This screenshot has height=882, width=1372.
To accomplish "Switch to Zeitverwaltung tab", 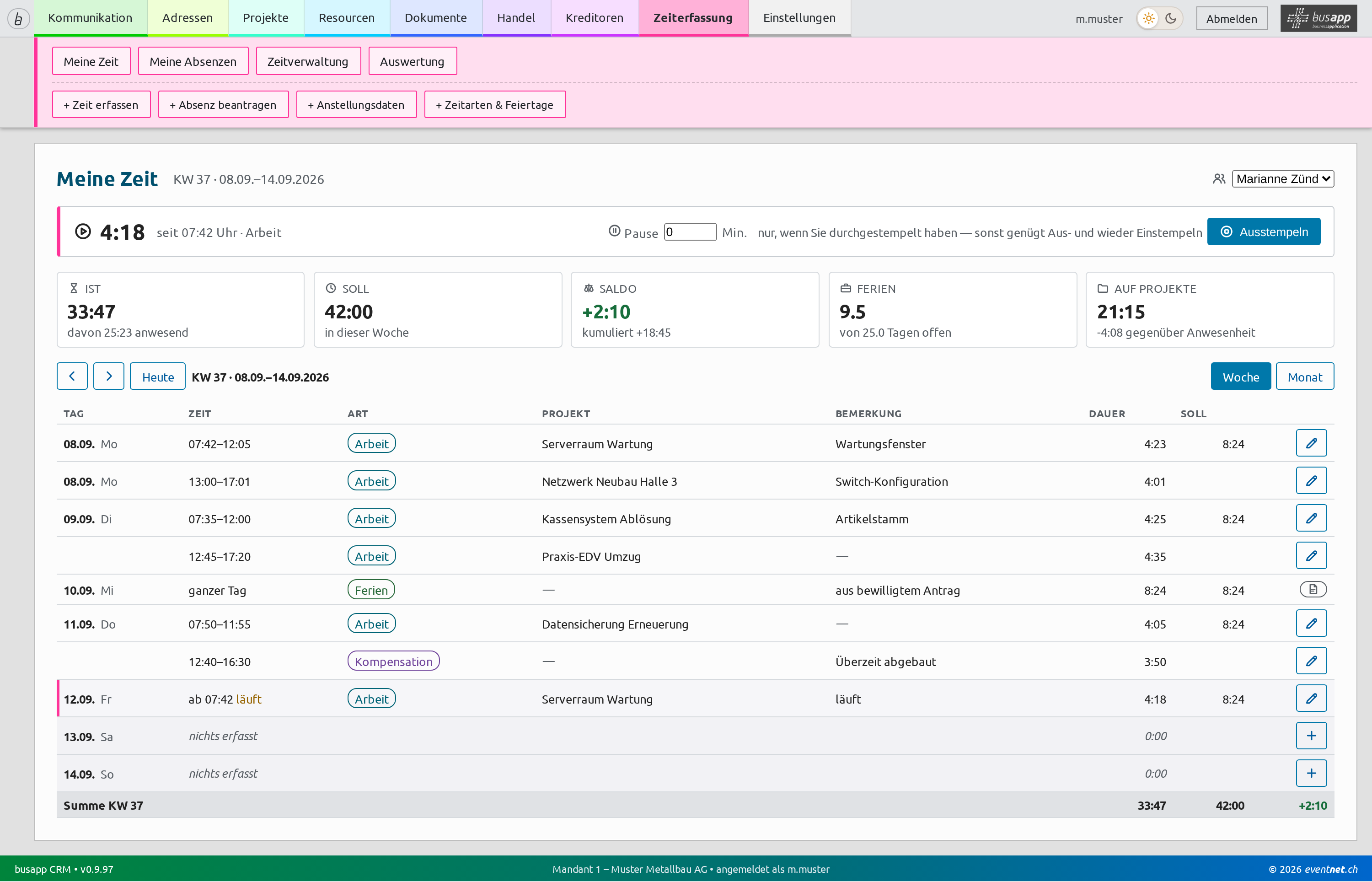I will [x=308, y=61].
